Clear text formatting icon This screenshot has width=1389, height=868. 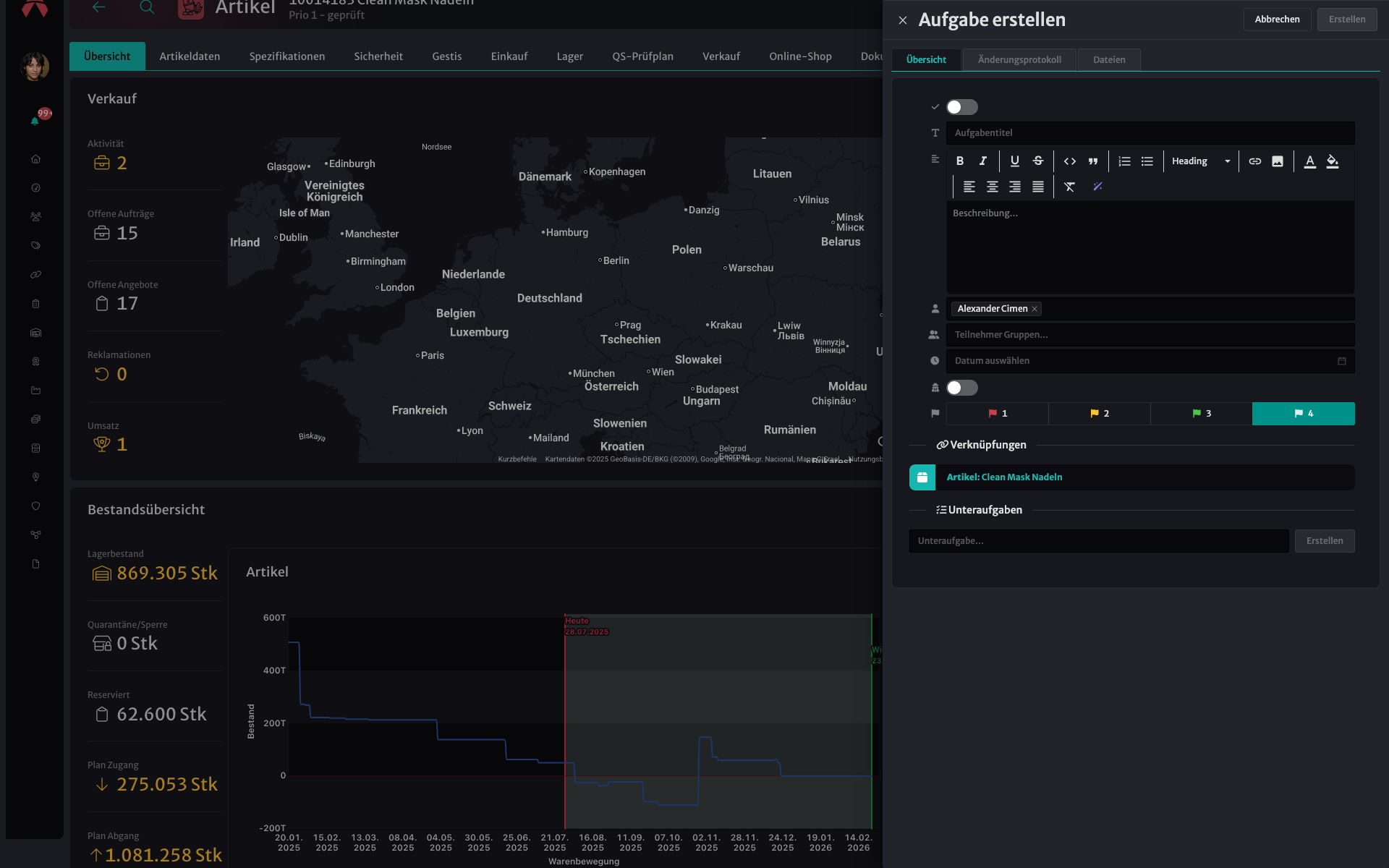tap(1070, 187)
